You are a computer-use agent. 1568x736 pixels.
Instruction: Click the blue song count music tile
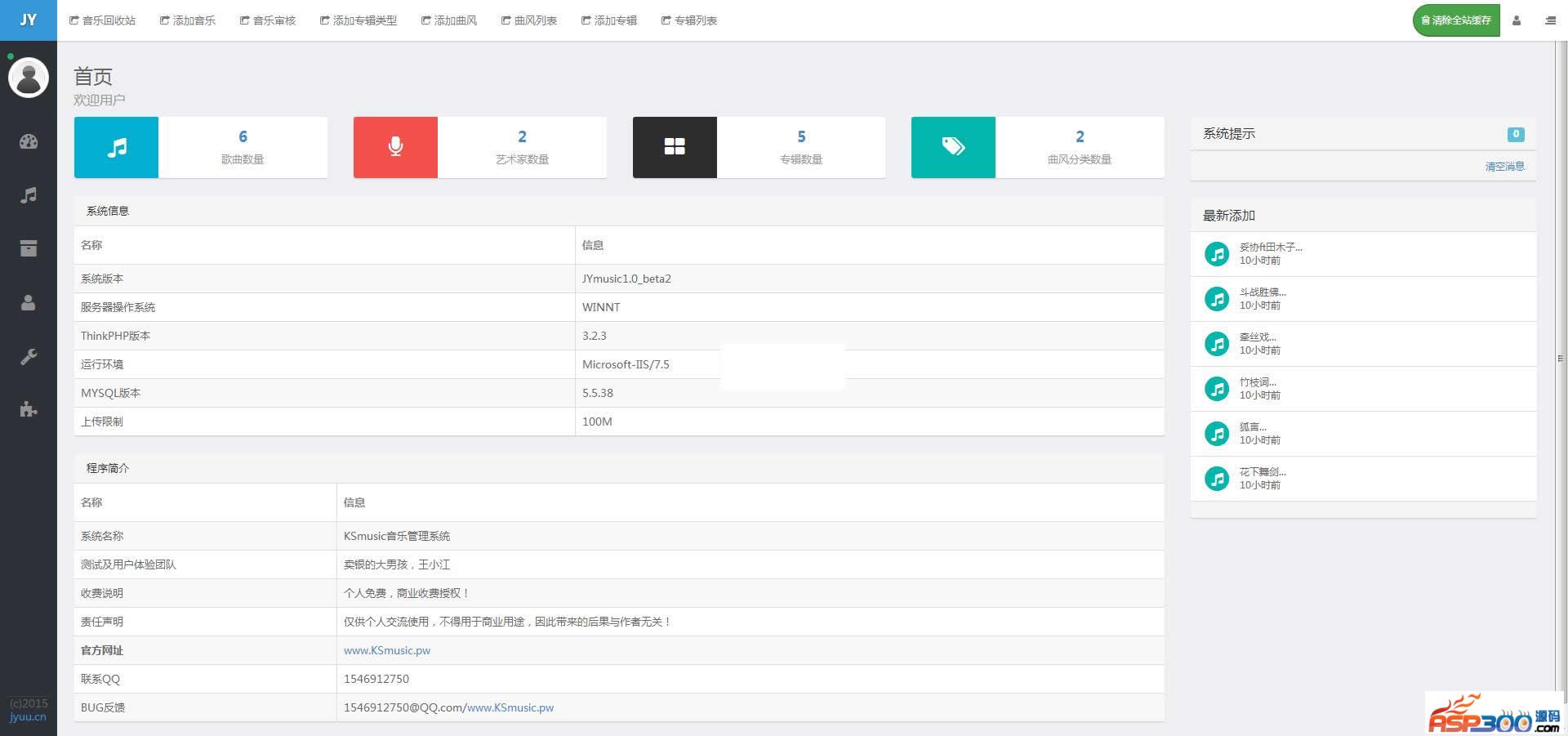pyautogui.click(x=117, y=147)
